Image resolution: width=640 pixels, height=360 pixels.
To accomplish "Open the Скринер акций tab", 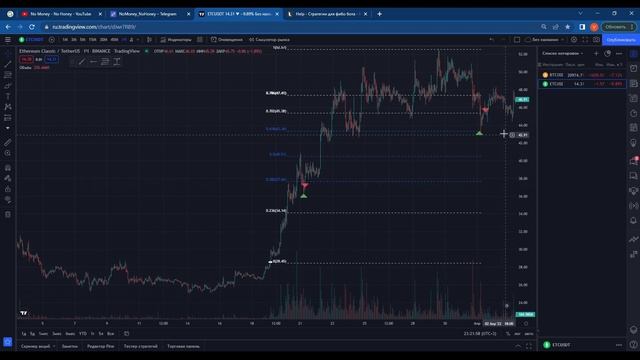I will point(38,346).
